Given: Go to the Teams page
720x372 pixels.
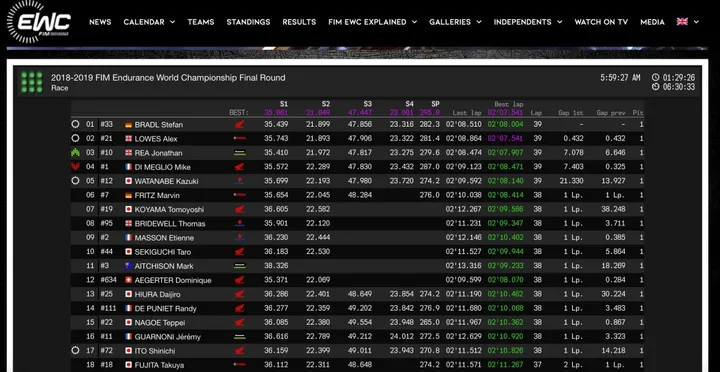Looking at the screenshot, I should point(201,22).
